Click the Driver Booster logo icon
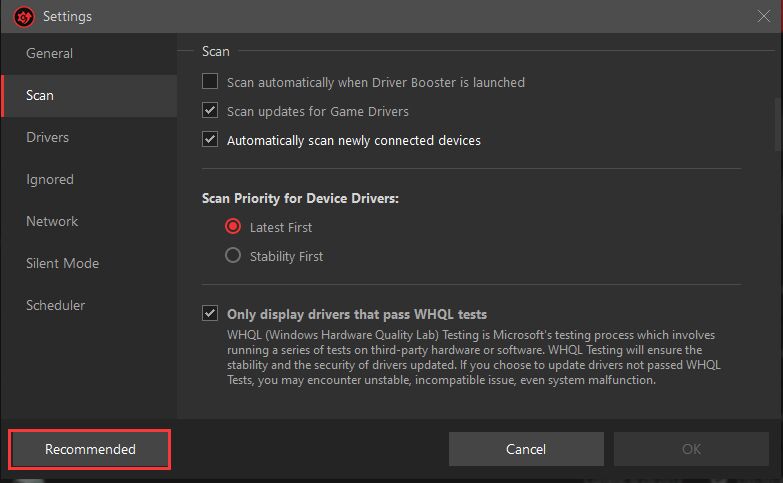Screen dimensions: 783x483 (x=24, y=17)
